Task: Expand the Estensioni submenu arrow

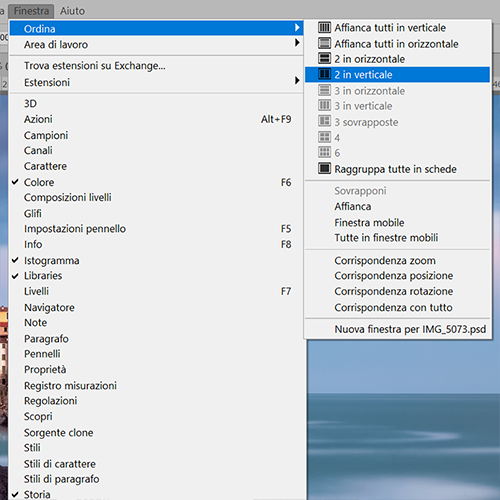Action: point(297,80)
